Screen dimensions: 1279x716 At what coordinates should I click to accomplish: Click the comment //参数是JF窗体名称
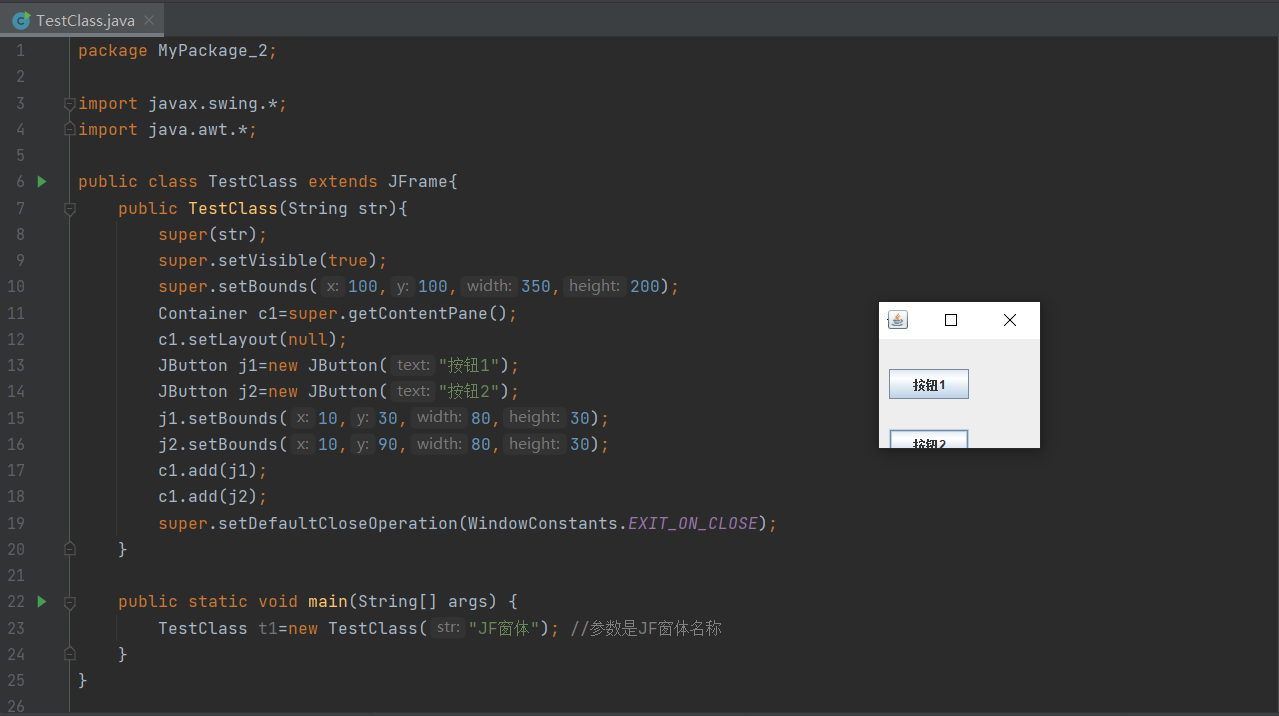[x=646, y=628]
